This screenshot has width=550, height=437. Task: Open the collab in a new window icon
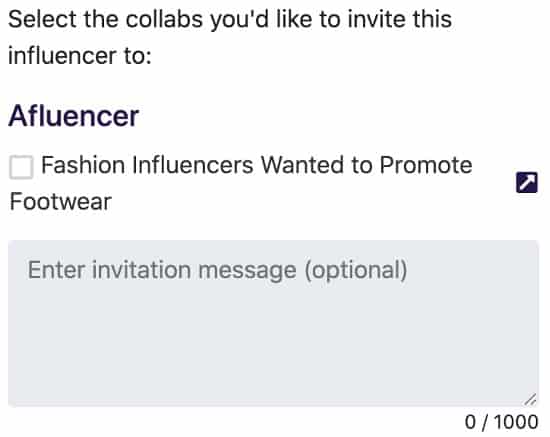coord(526,183)
